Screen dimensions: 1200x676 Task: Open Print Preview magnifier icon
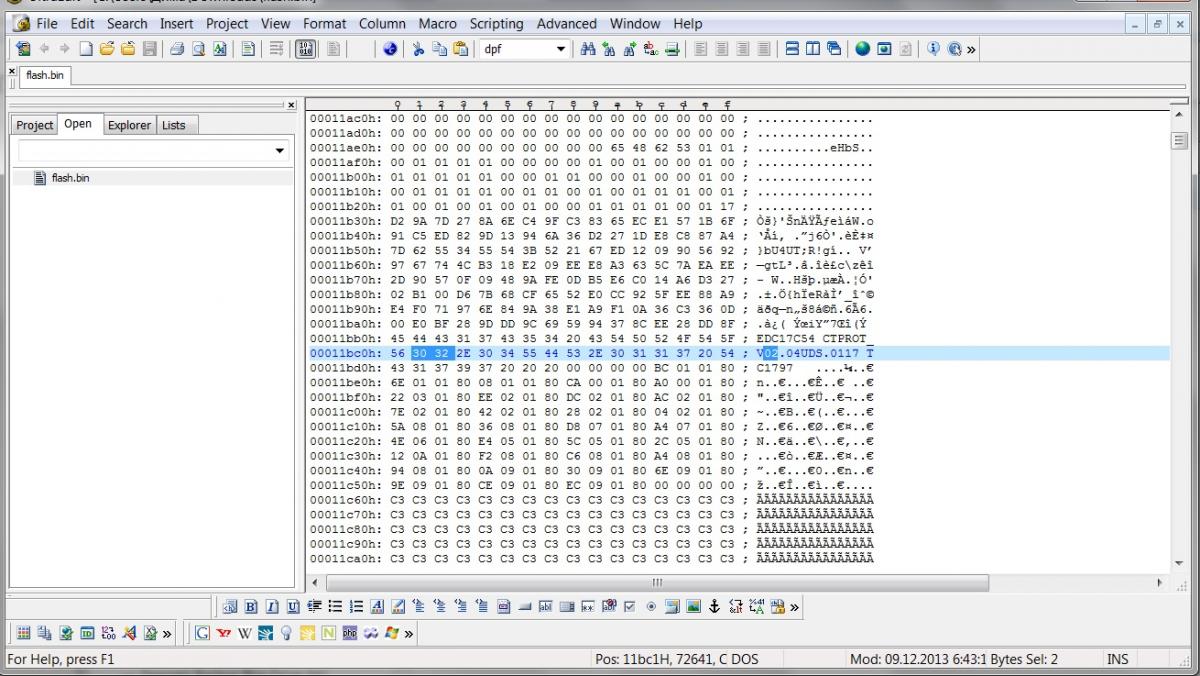(x=199, y=48)
